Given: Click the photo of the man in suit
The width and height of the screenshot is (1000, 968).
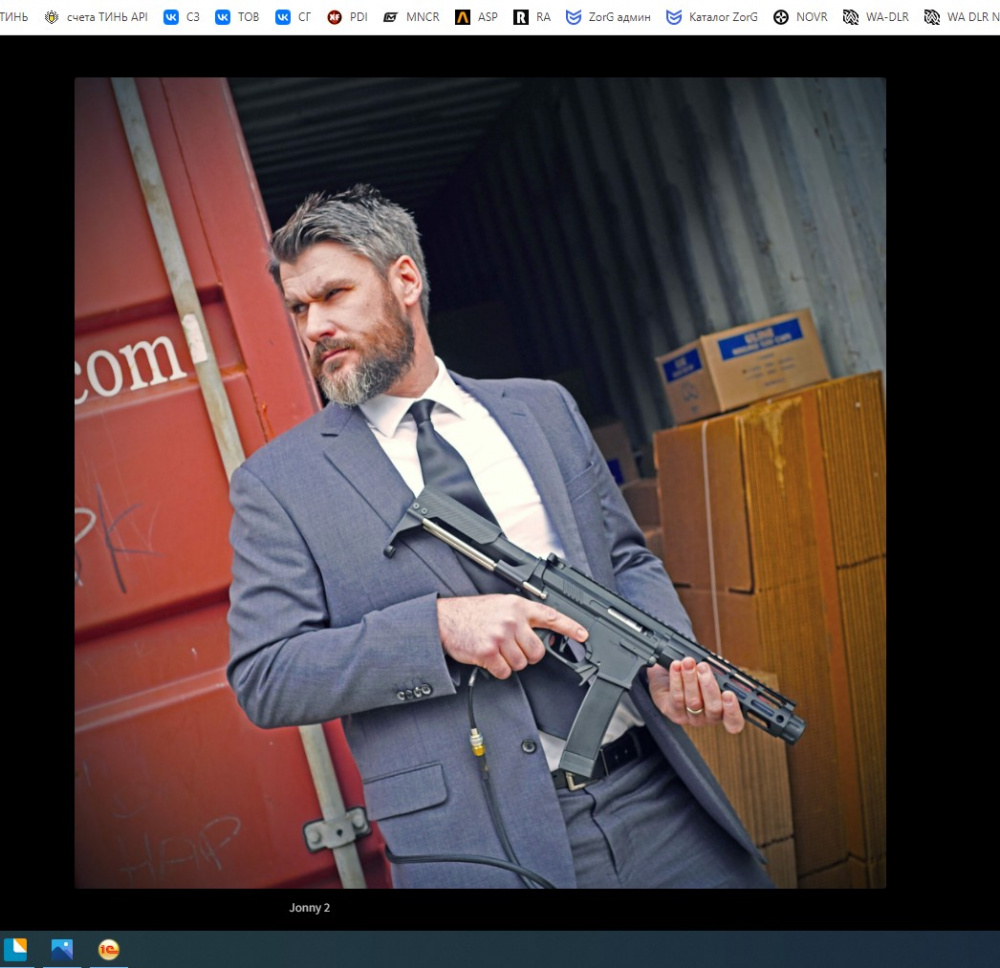Looking at the screenshot, I should [x=479, y=482].
